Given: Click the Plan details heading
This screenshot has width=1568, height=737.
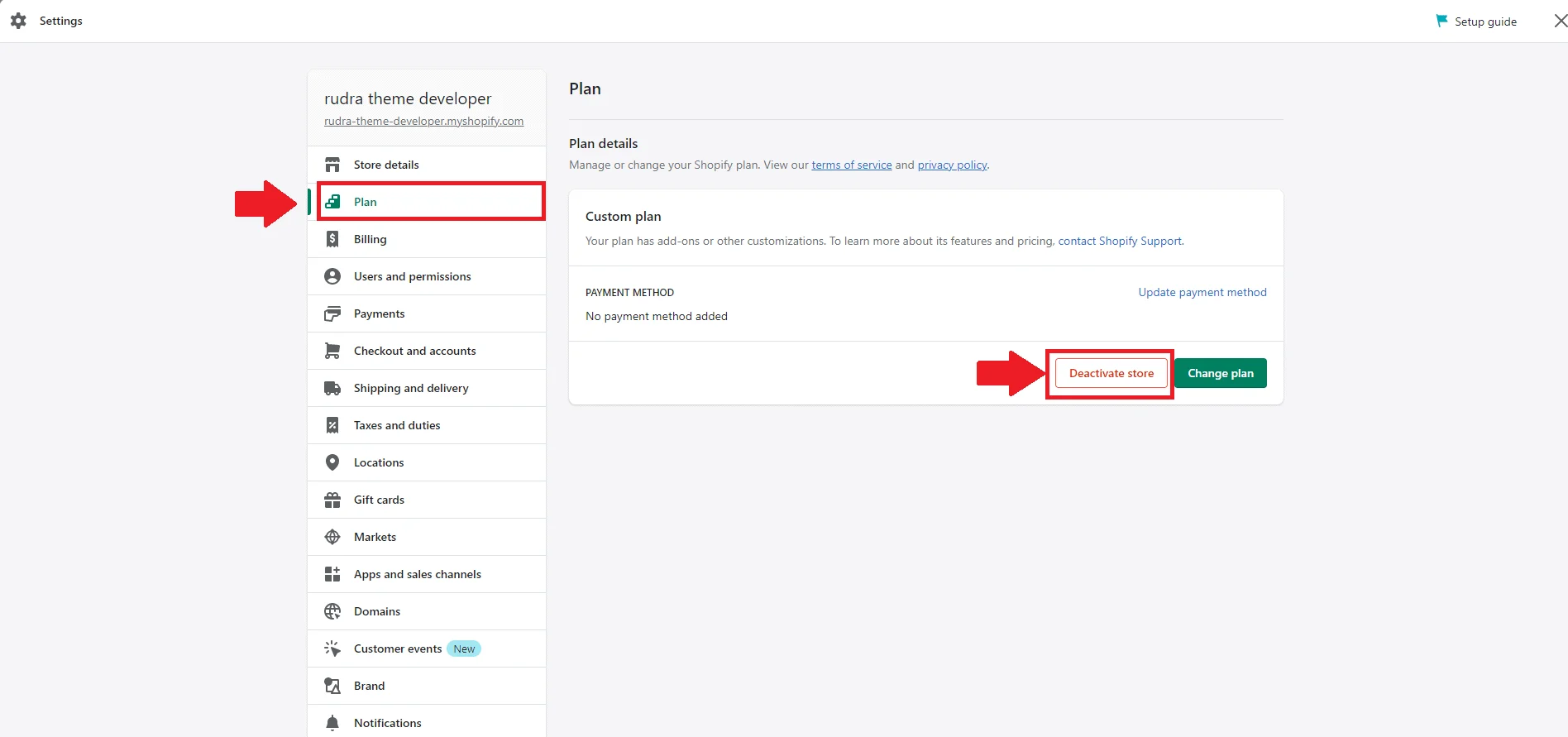Looking at the screenshot, I should [603, 143].
